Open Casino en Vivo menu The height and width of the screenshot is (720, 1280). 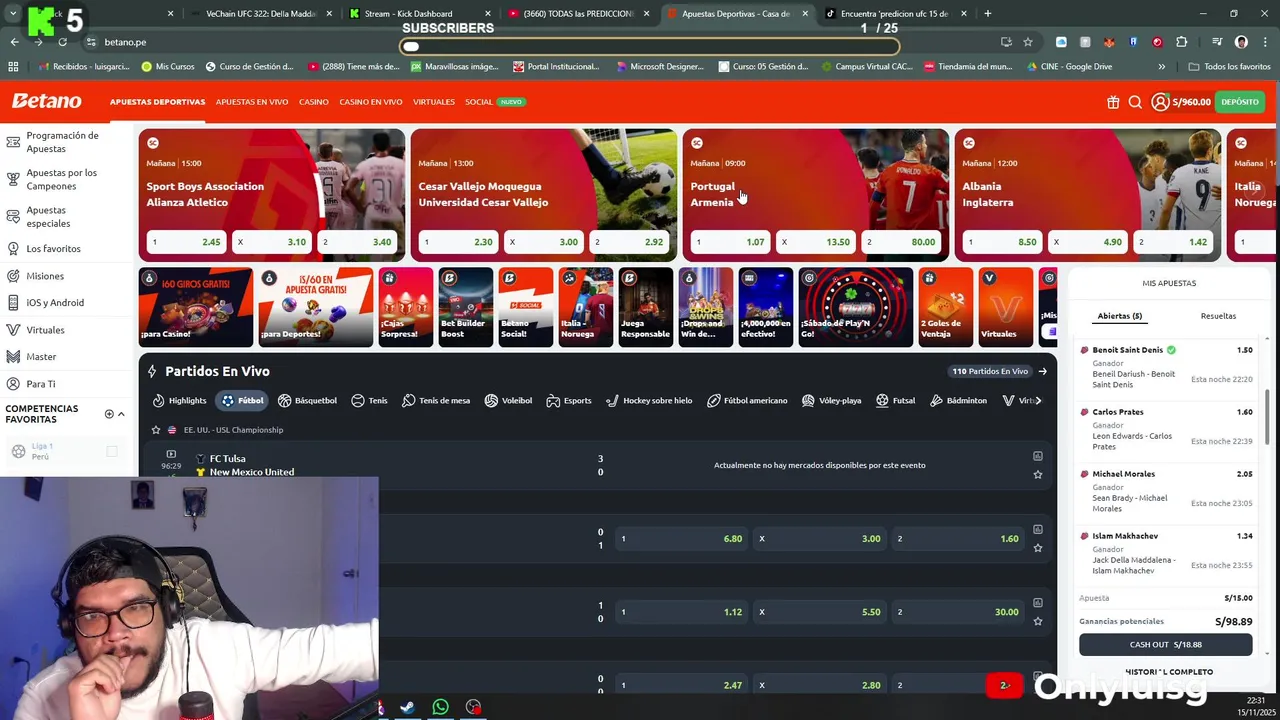point(370,102)
